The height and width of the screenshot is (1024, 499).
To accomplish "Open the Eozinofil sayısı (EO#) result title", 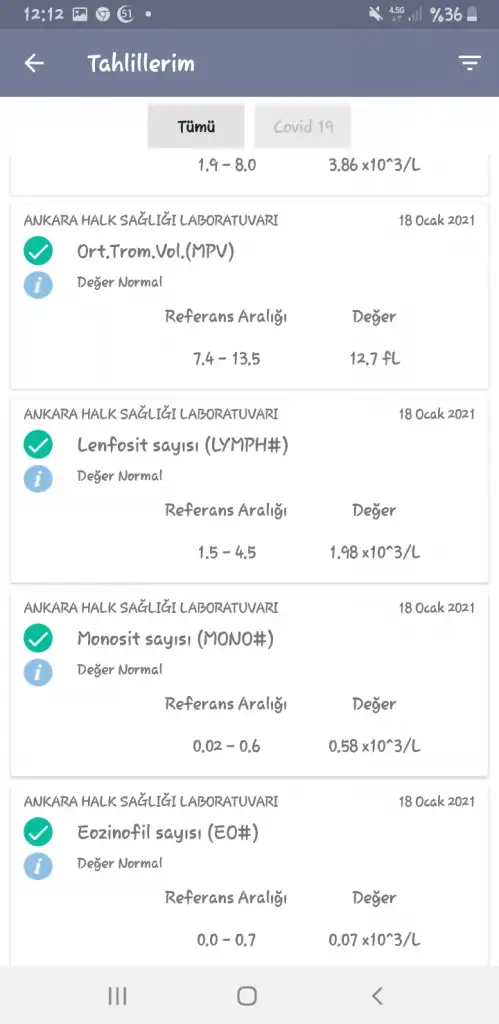I will [168, 833].
